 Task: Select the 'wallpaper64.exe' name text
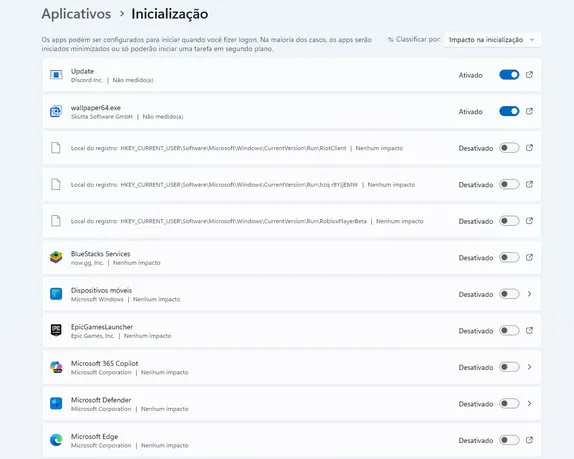click(96, 108)
